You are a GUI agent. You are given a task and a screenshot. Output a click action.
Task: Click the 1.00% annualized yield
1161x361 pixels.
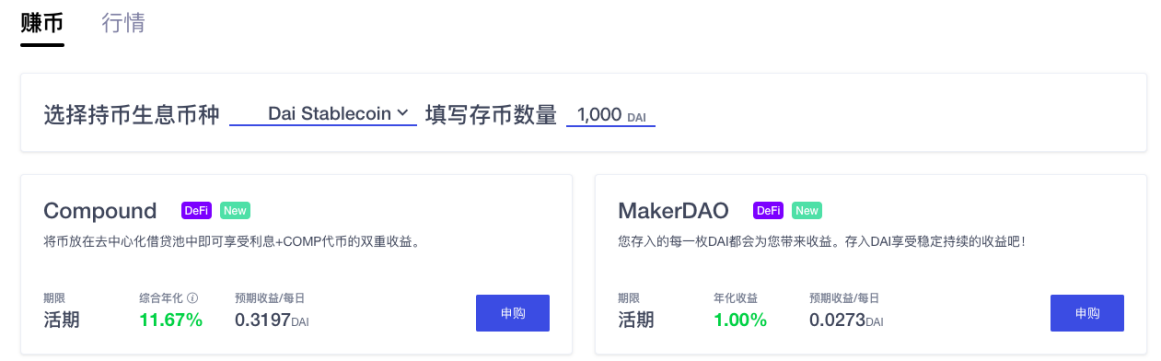(740, 320)
